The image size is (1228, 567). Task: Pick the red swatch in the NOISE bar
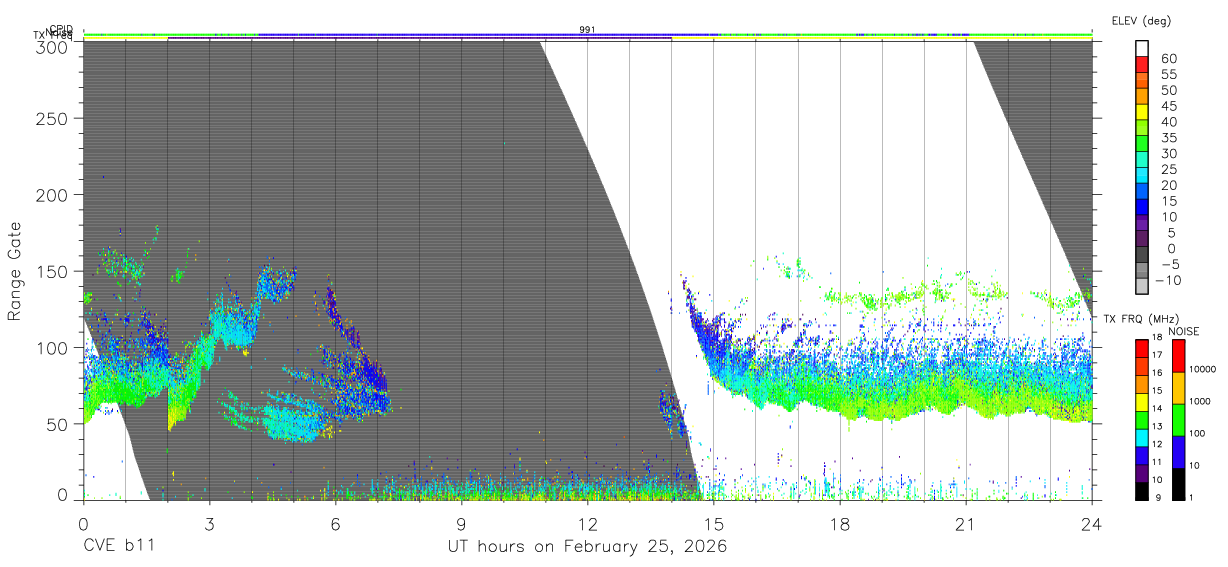[x=1178, y=355]
